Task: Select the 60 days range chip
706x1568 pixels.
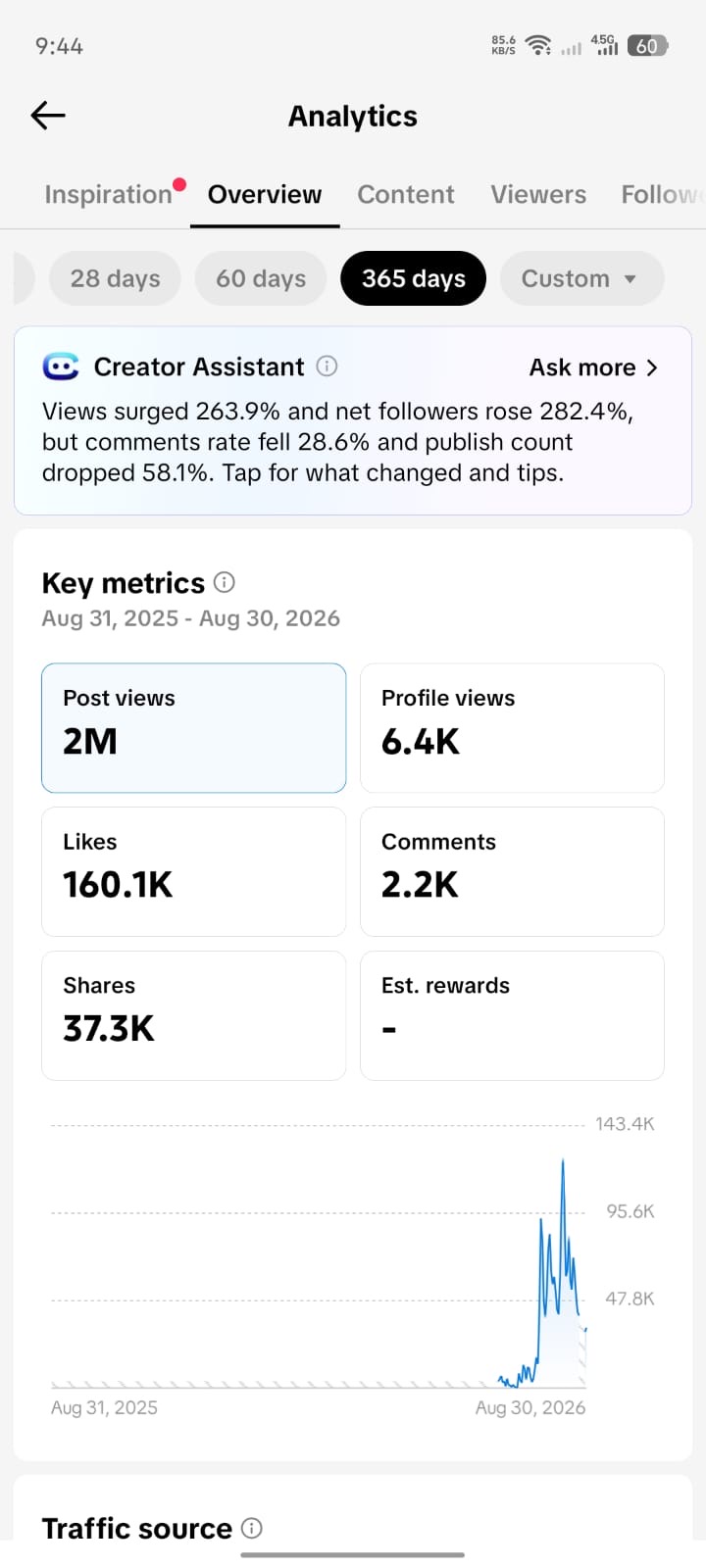Action: click(261, 278)
